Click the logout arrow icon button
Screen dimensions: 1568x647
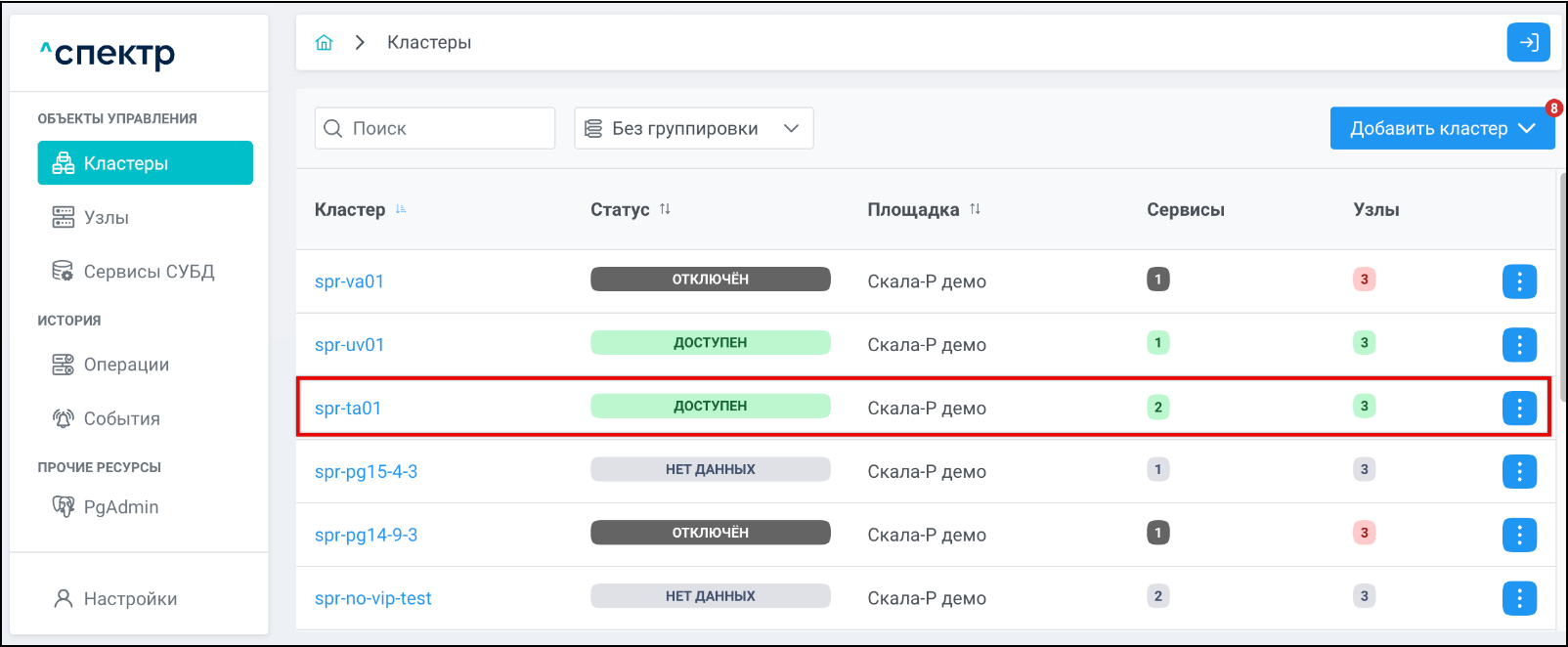1528,43
